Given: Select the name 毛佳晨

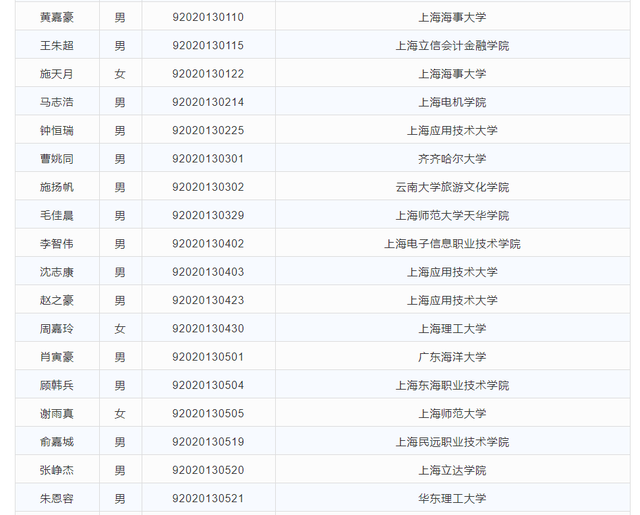Looking at the screenshot, I should pos(57,215).
